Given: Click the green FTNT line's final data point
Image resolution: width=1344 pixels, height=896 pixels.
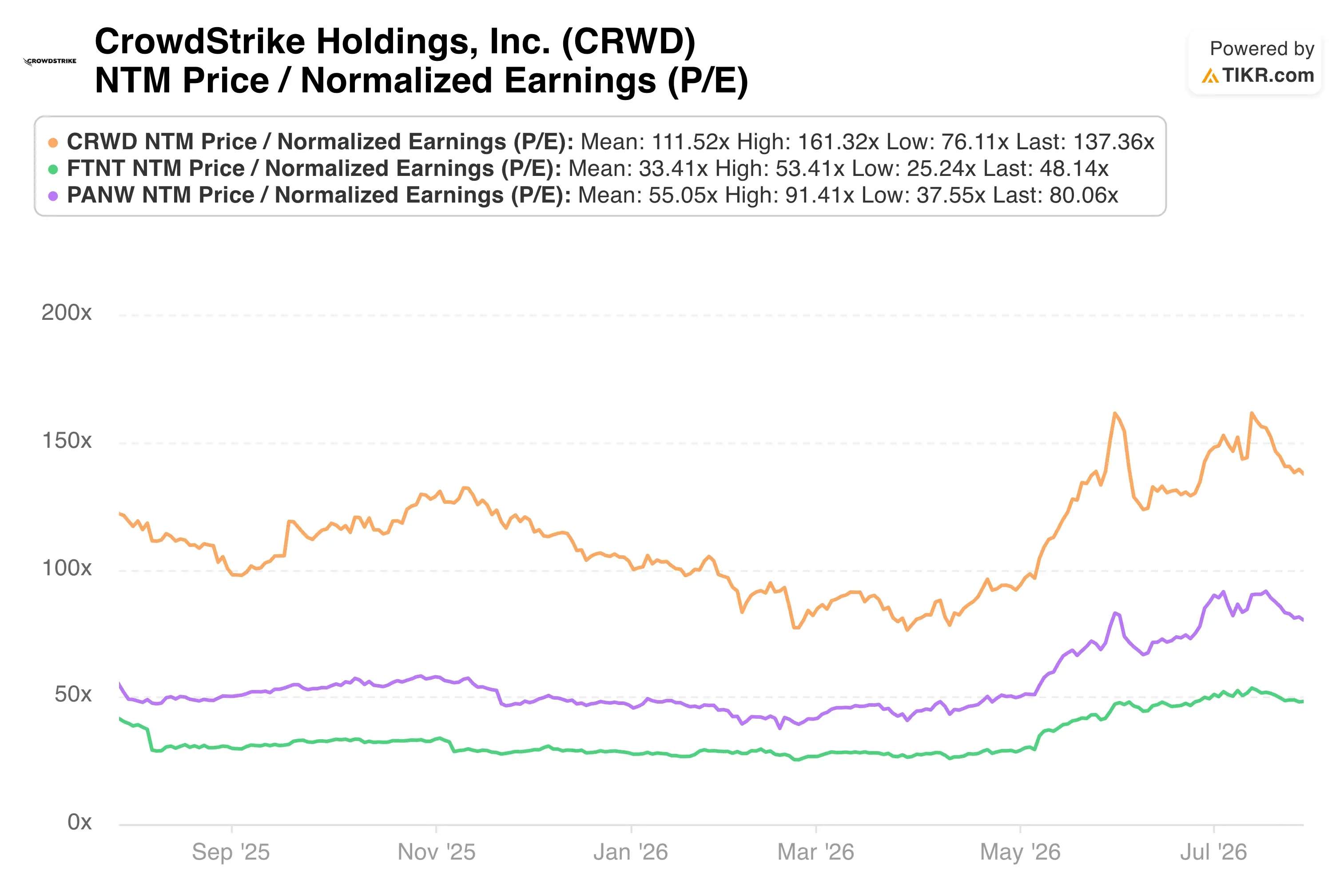Looking at the screenshot, I should pyautogui.click(x=1303, y=702).
